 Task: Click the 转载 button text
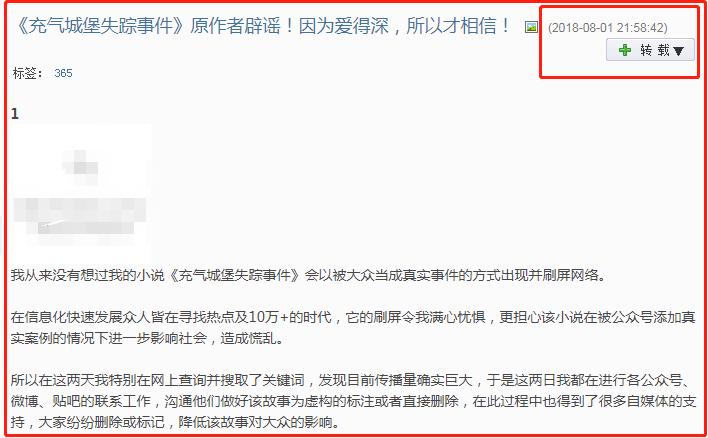654,50
